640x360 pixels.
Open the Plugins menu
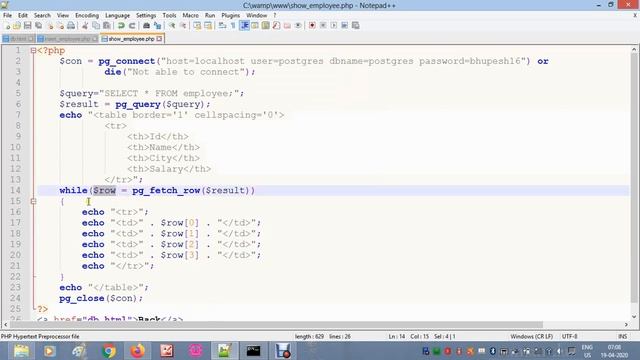[231, 16]
